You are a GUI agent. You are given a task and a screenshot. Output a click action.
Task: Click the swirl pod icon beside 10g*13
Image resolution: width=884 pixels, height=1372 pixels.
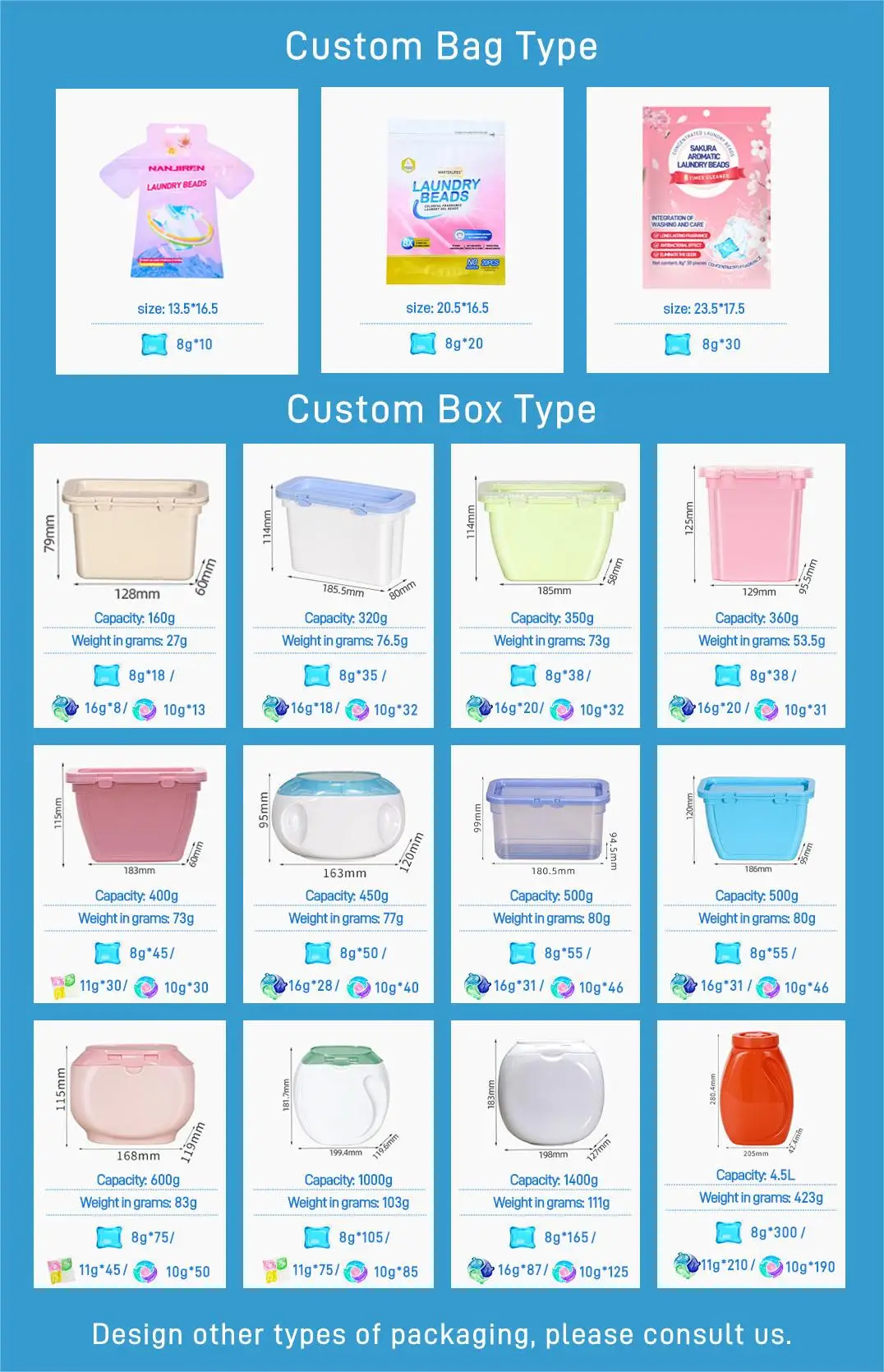(x=144, y=710)
